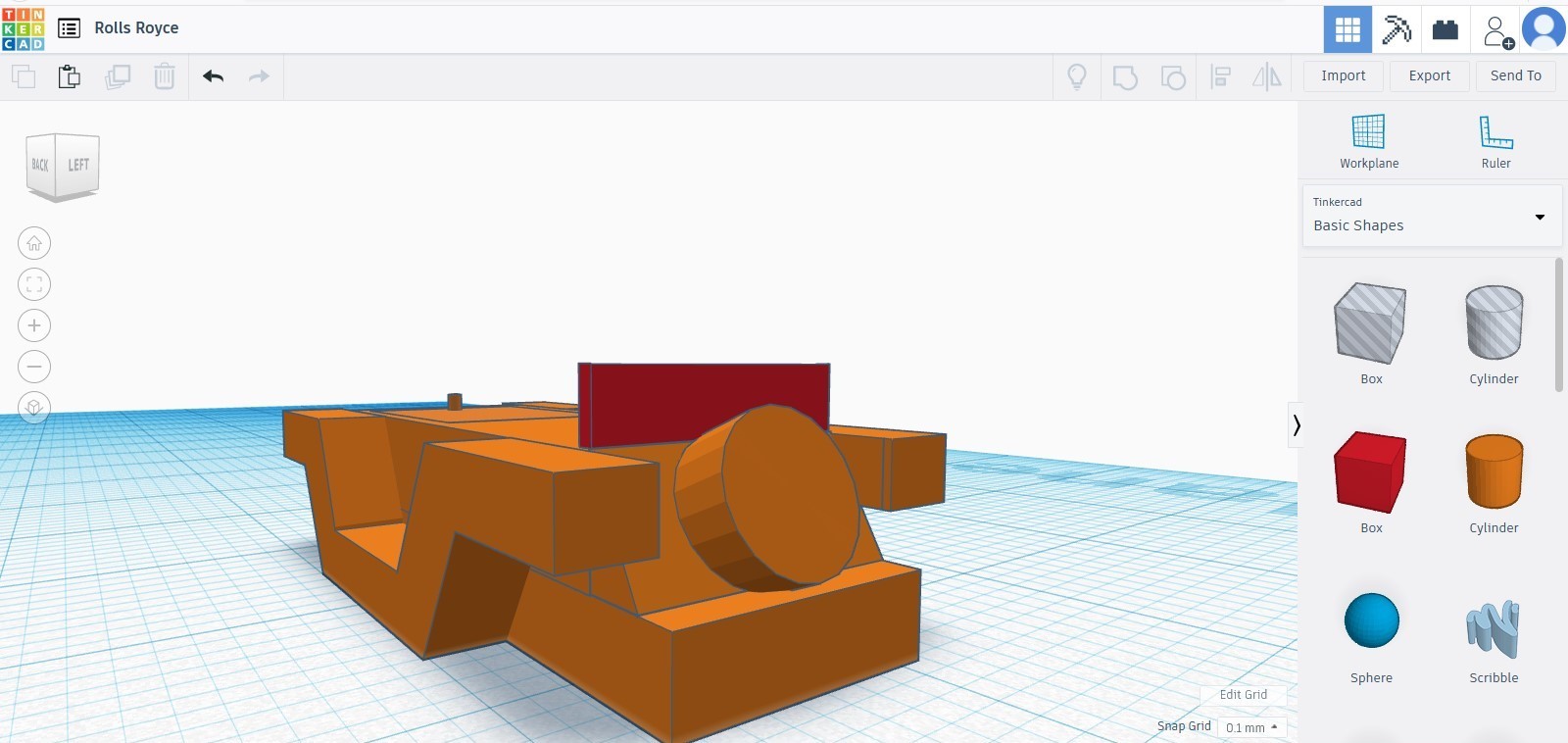Screen dimensions: 1568x743
Task: Undo the last action
Action: pos(213,76)
